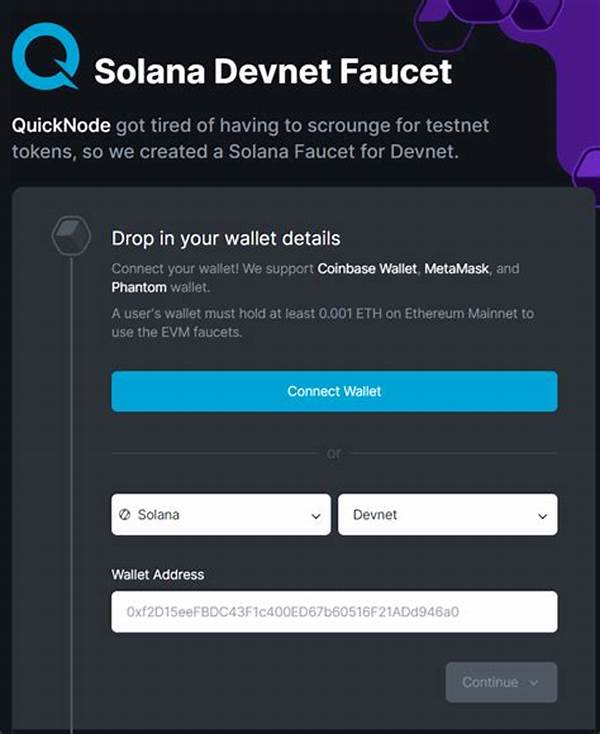Open the Solana blockchain dropdown
600x734 pixels.
pos(220,515)
